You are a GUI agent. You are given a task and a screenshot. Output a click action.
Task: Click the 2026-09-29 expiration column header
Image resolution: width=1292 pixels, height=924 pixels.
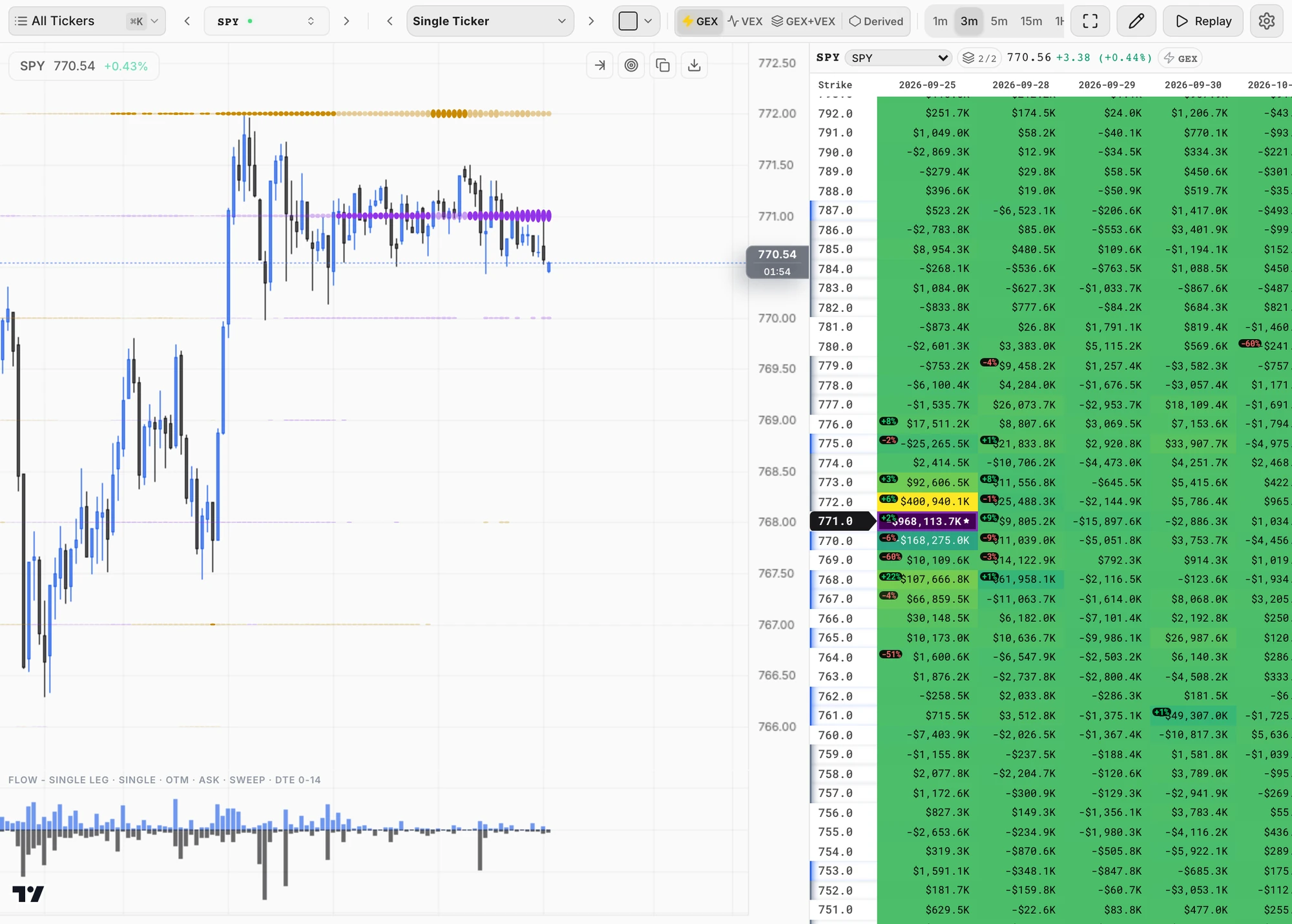click(1107, 85)
